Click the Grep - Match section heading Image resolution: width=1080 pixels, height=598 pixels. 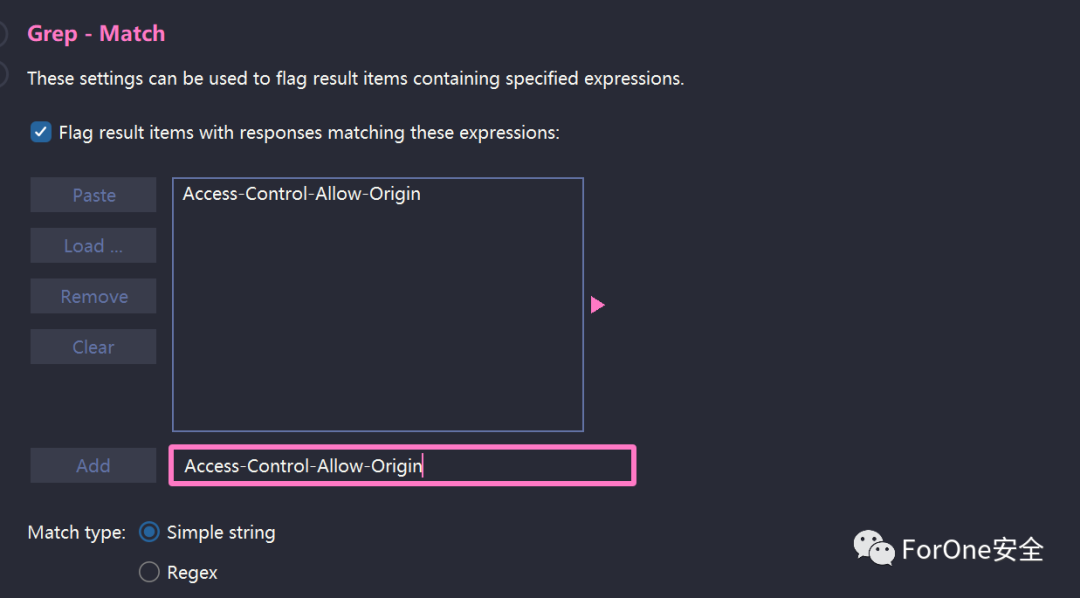coord(96,34)
